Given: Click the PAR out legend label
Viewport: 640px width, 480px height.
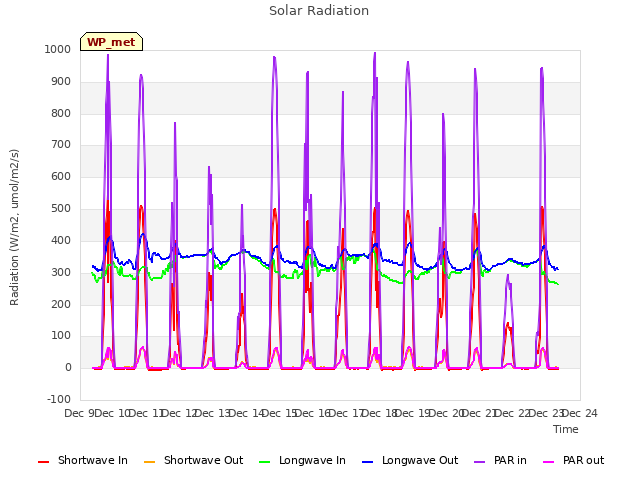Looking at the screenshot, I should click(583, 460).
